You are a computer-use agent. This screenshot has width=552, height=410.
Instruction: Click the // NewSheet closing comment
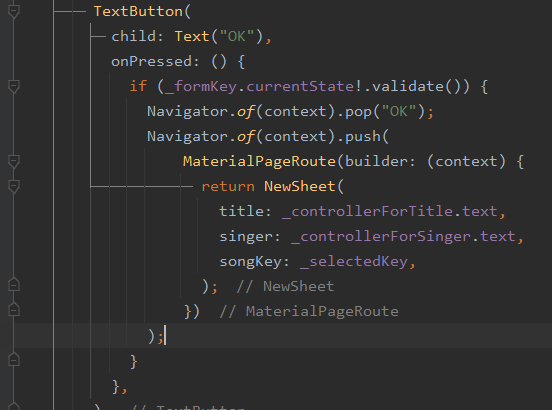click(286, 286)
